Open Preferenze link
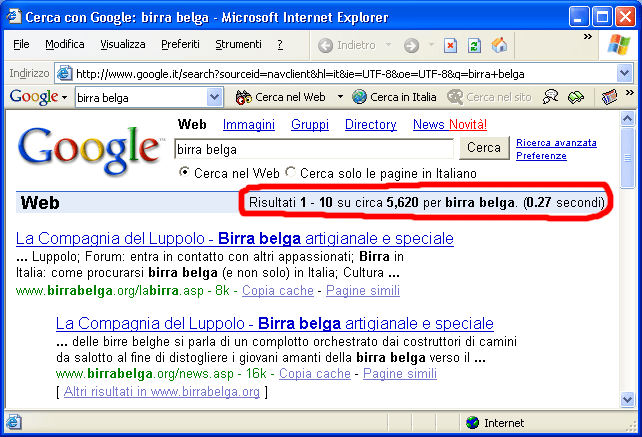This screenshot has width=642, height=437. click(541, 156)
